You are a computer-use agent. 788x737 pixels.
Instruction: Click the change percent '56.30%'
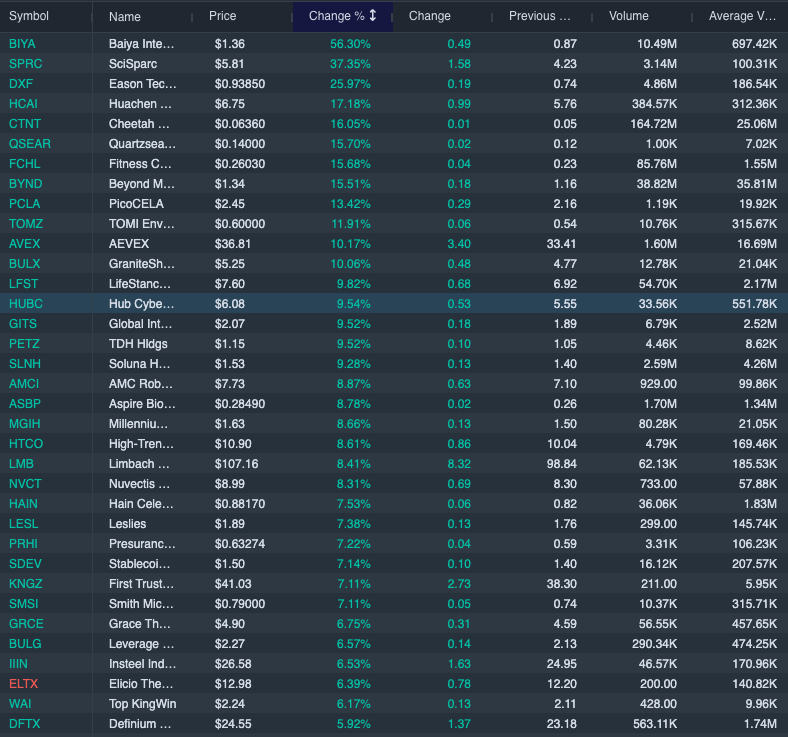pyautogui.click(x=350, y=44)
